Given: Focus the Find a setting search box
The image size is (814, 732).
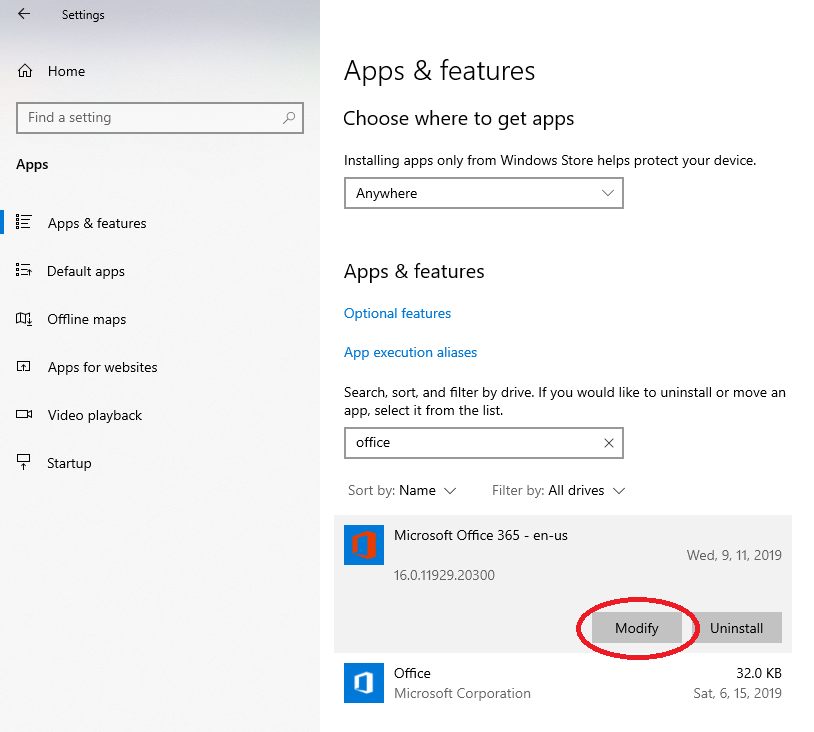Looking at the screenshot, I should tap(160, 118).
